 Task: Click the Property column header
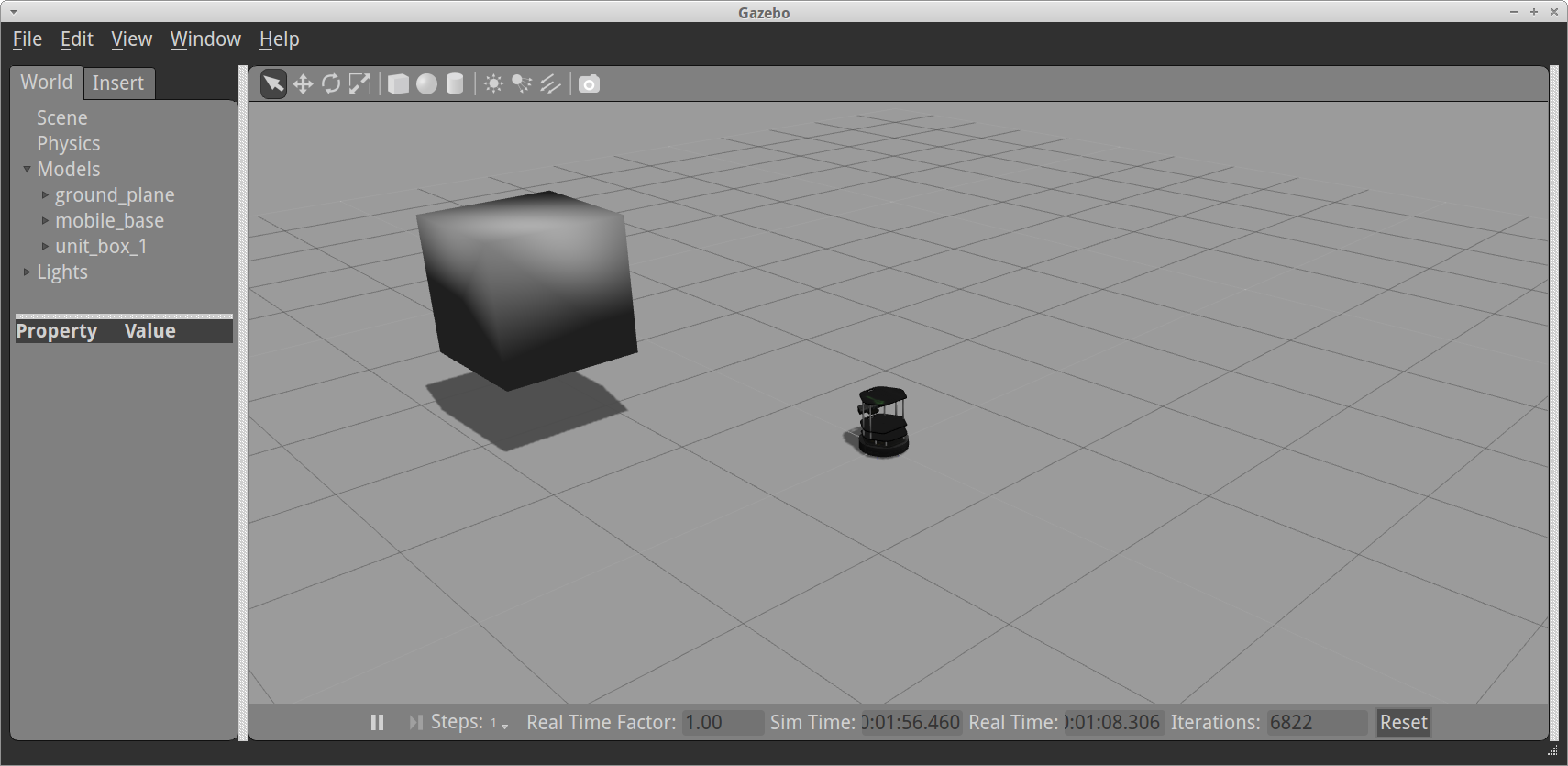click(x=57, y=331)
